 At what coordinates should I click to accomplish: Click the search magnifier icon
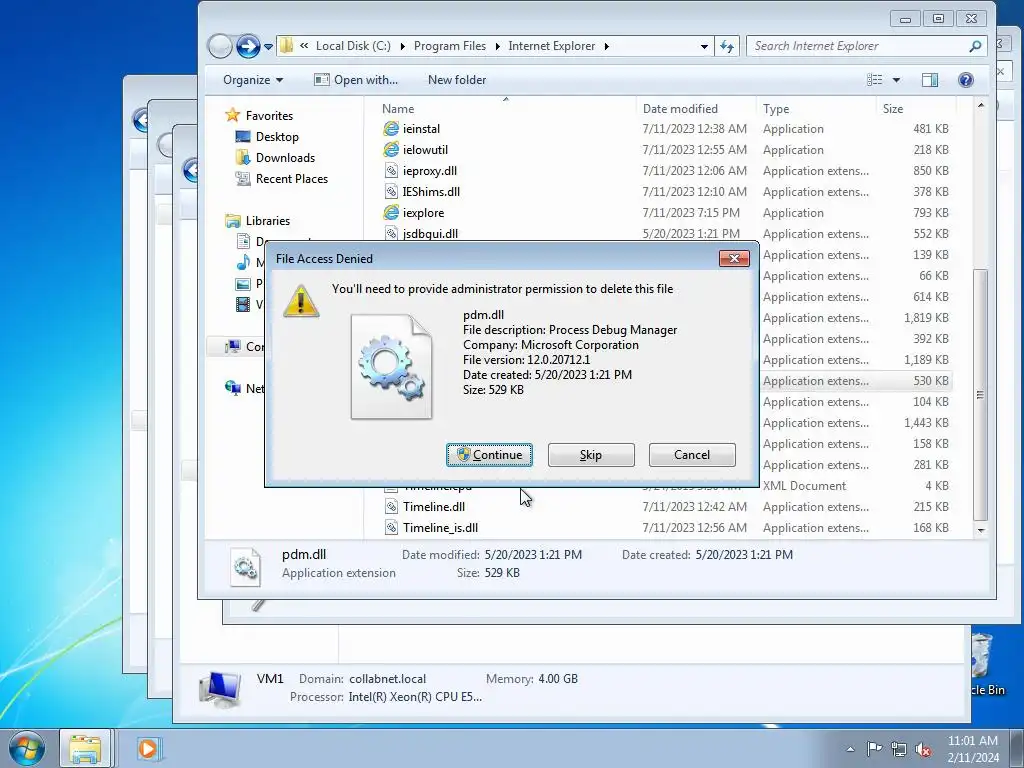pos(975,46)
